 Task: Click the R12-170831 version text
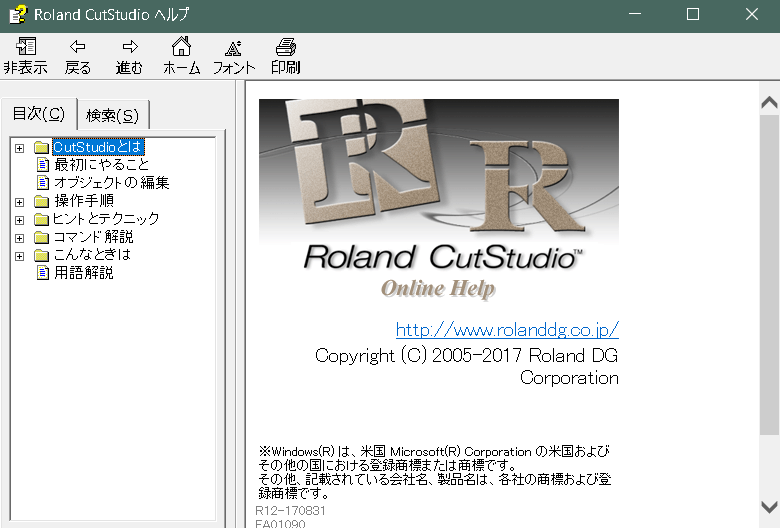[x=291, y=511]
